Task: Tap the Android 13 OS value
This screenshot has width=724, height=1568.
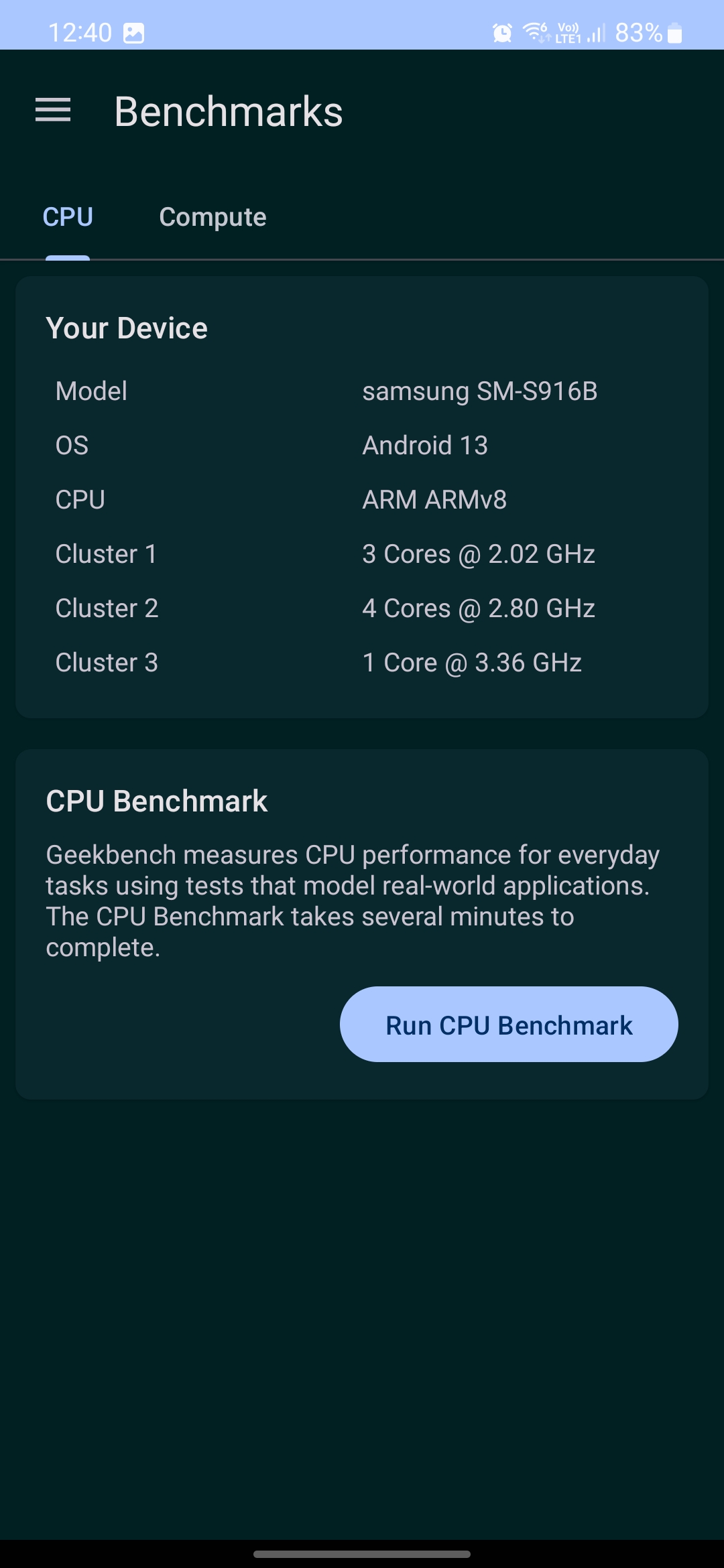Action: point(425,446)
